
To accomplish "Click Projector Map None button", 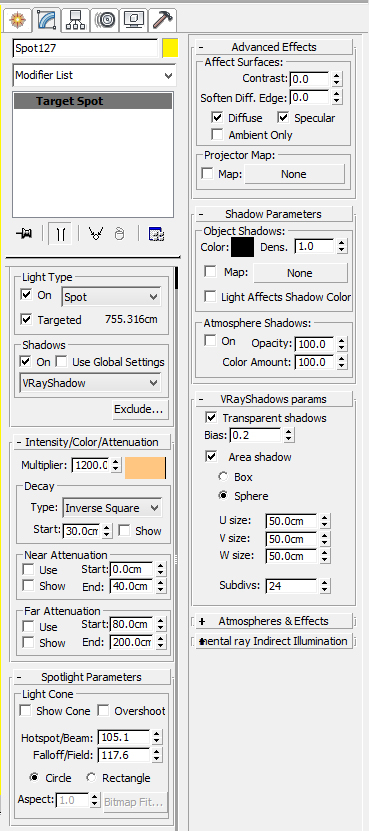I will click(x=294, y=174).
